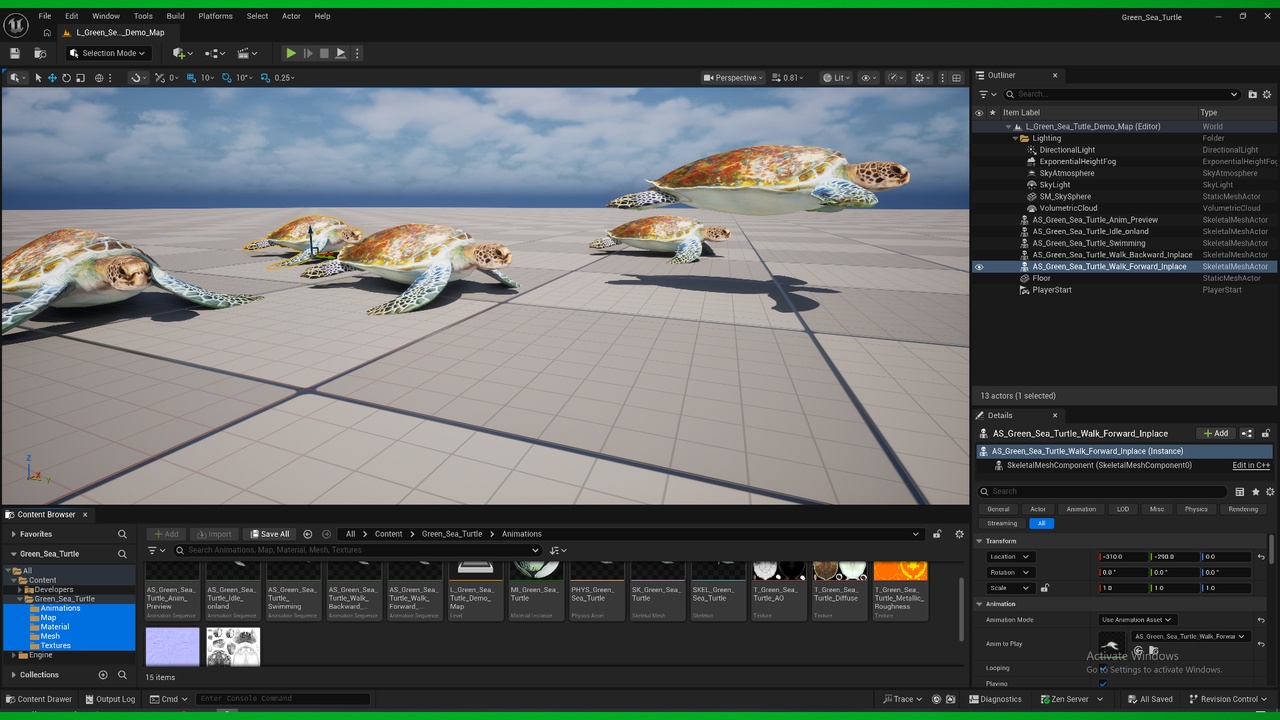Click the Eject playback icon
1280x720 pixels.
341,53
